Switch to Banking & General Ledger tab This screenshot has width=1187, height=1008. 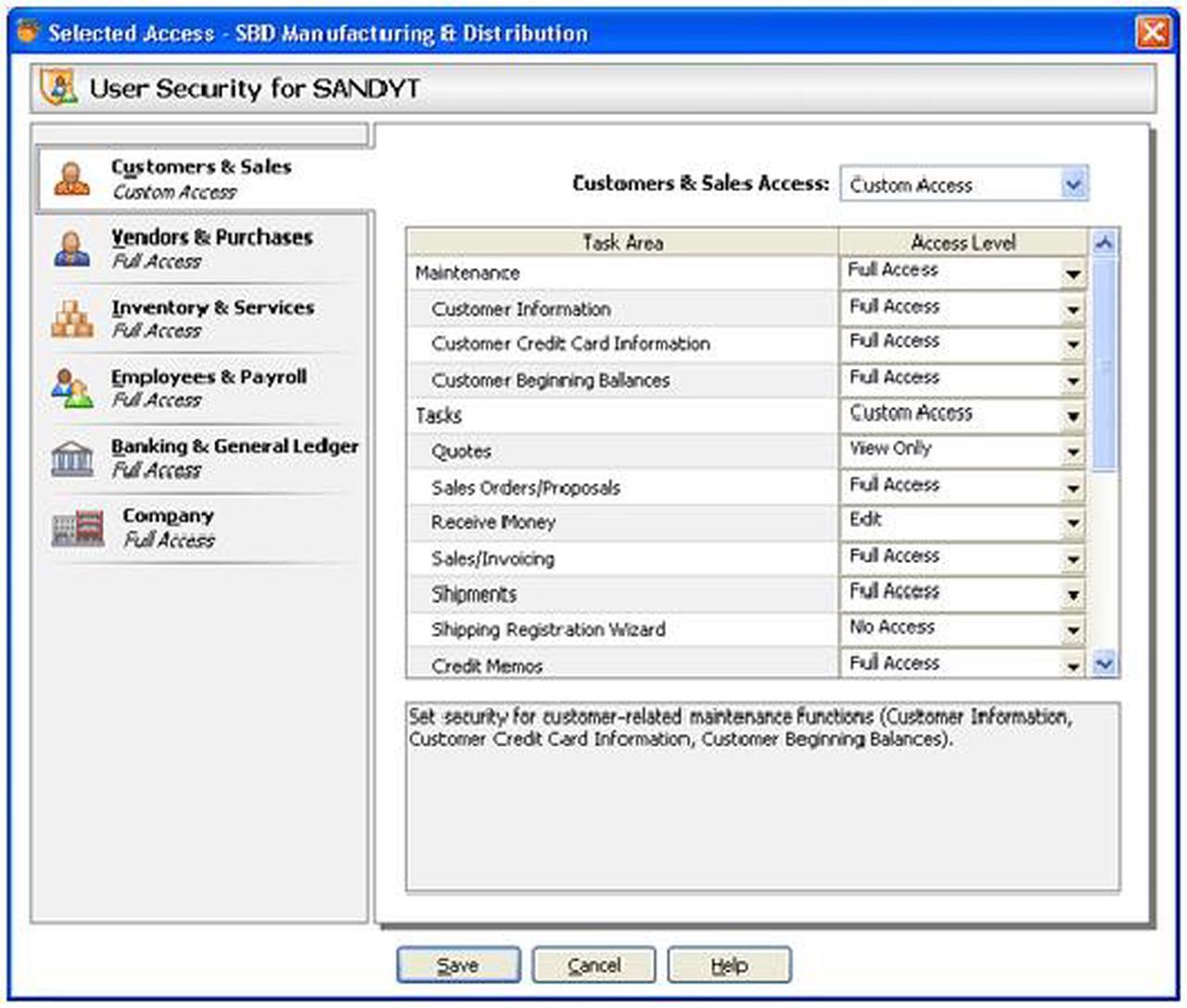[201, 457]
